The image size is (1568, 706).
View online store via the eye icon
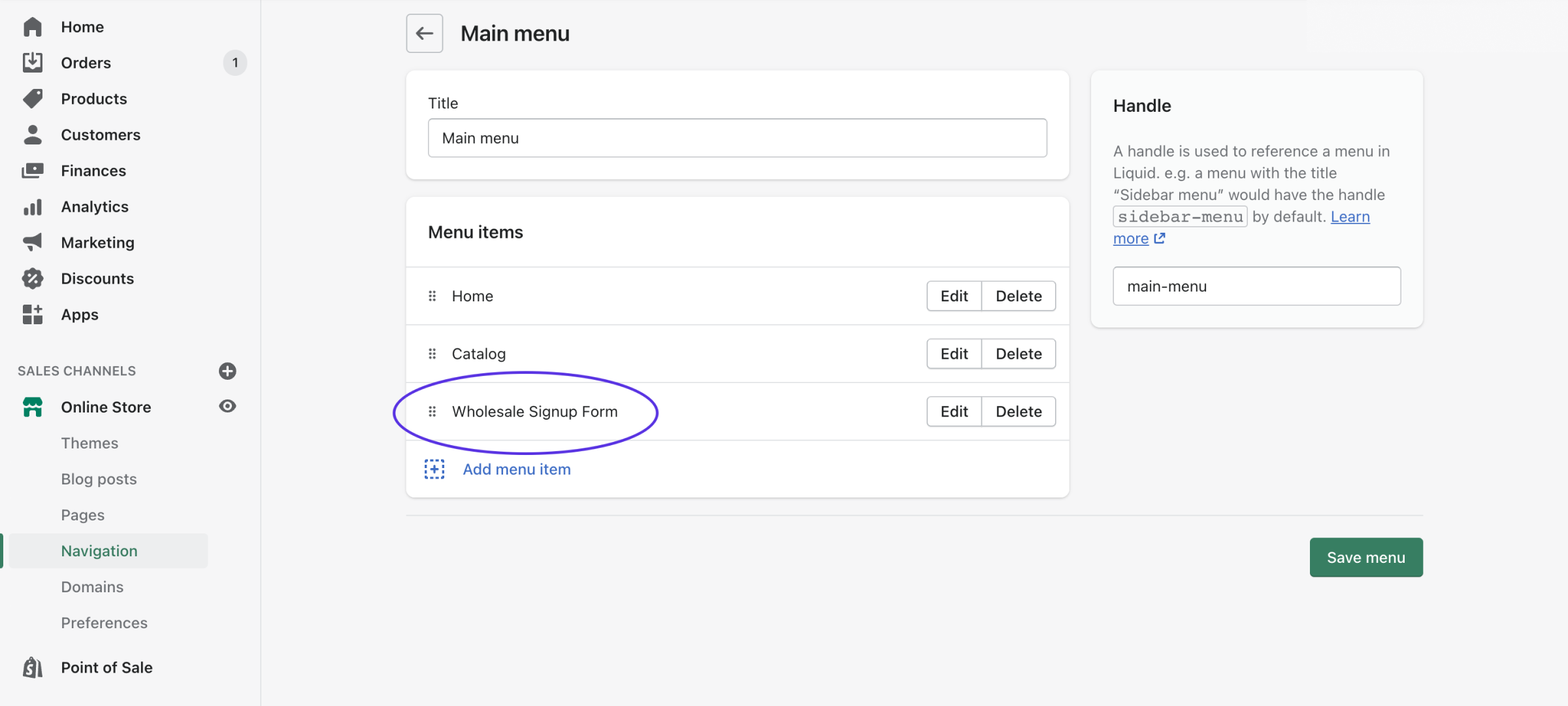tap(227, 407)
